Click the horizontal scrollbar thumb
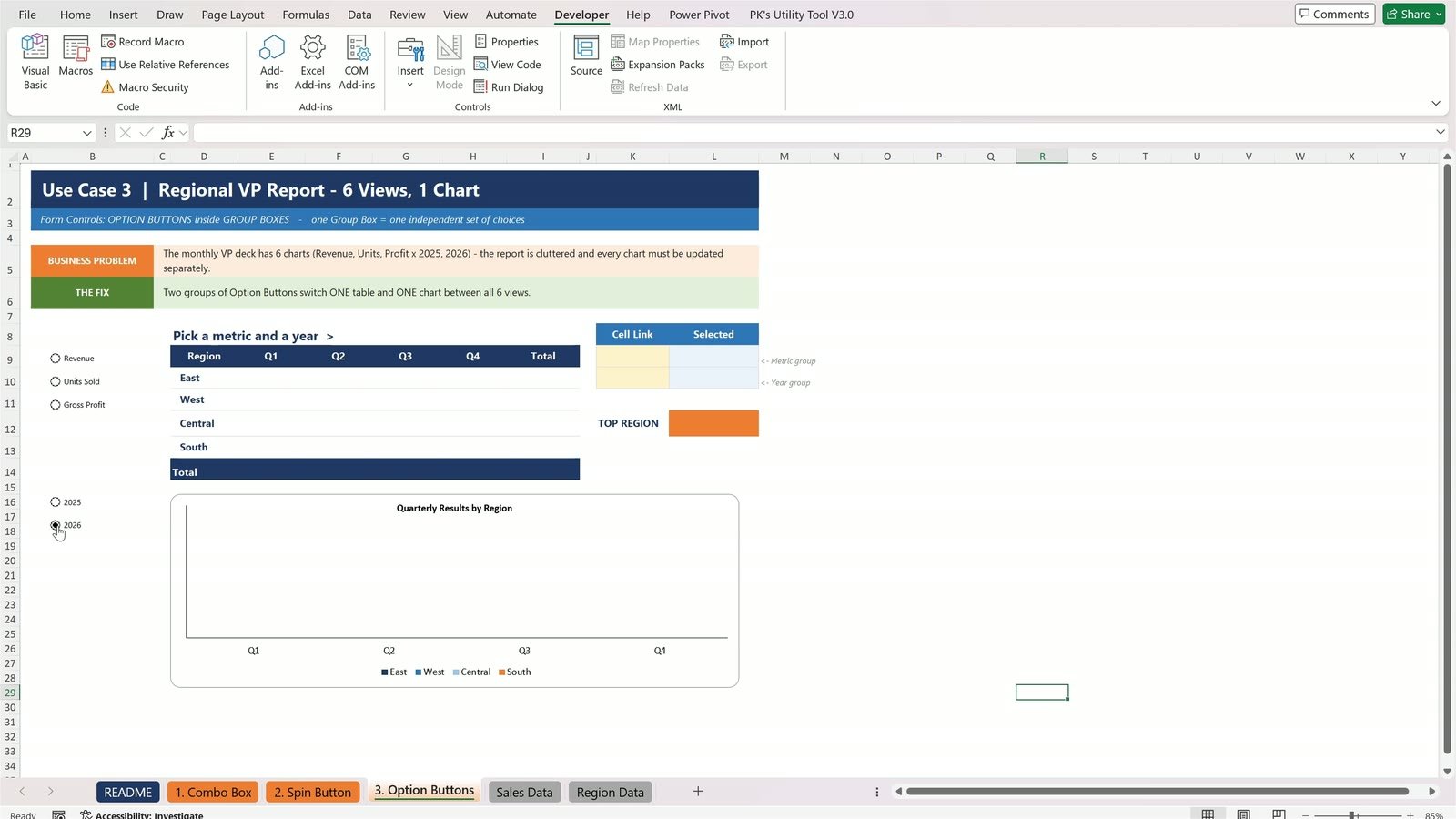Screen dimensions: 1456x819 point(1157,792)
